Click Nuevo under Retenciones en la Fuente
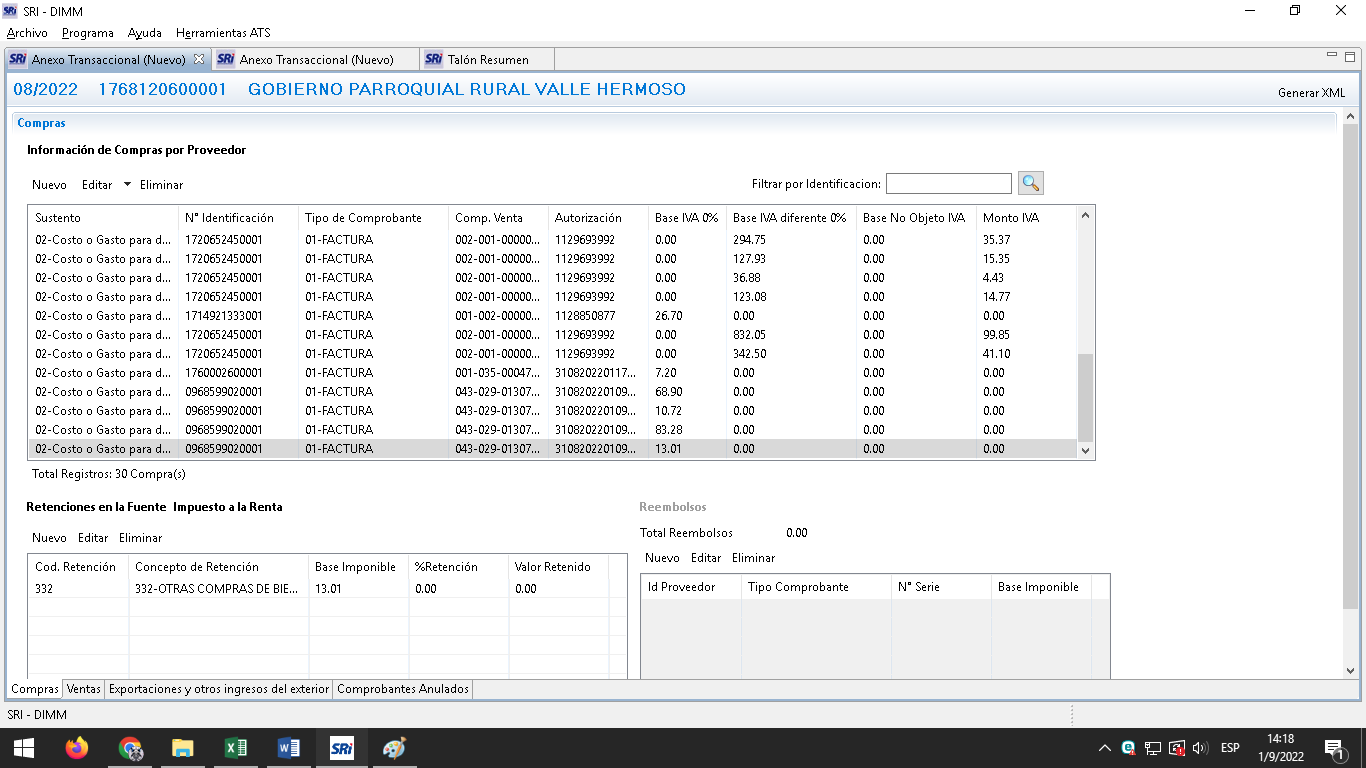The width and height of the screenshot is (1366, 768). click(x=49, y=538)
